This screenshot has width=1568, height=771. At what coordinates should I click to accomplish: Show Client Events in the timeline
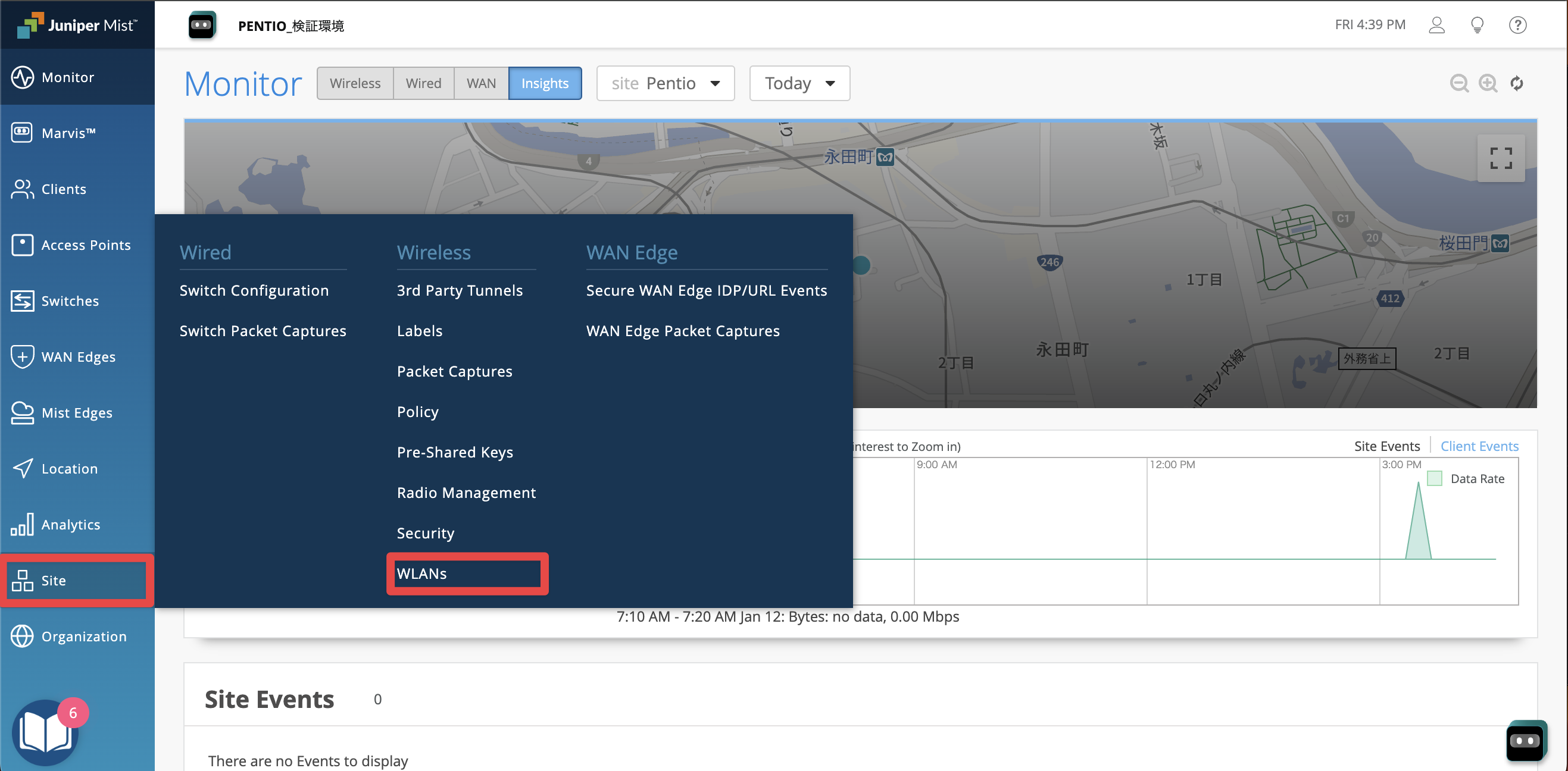click(1479, 446)
